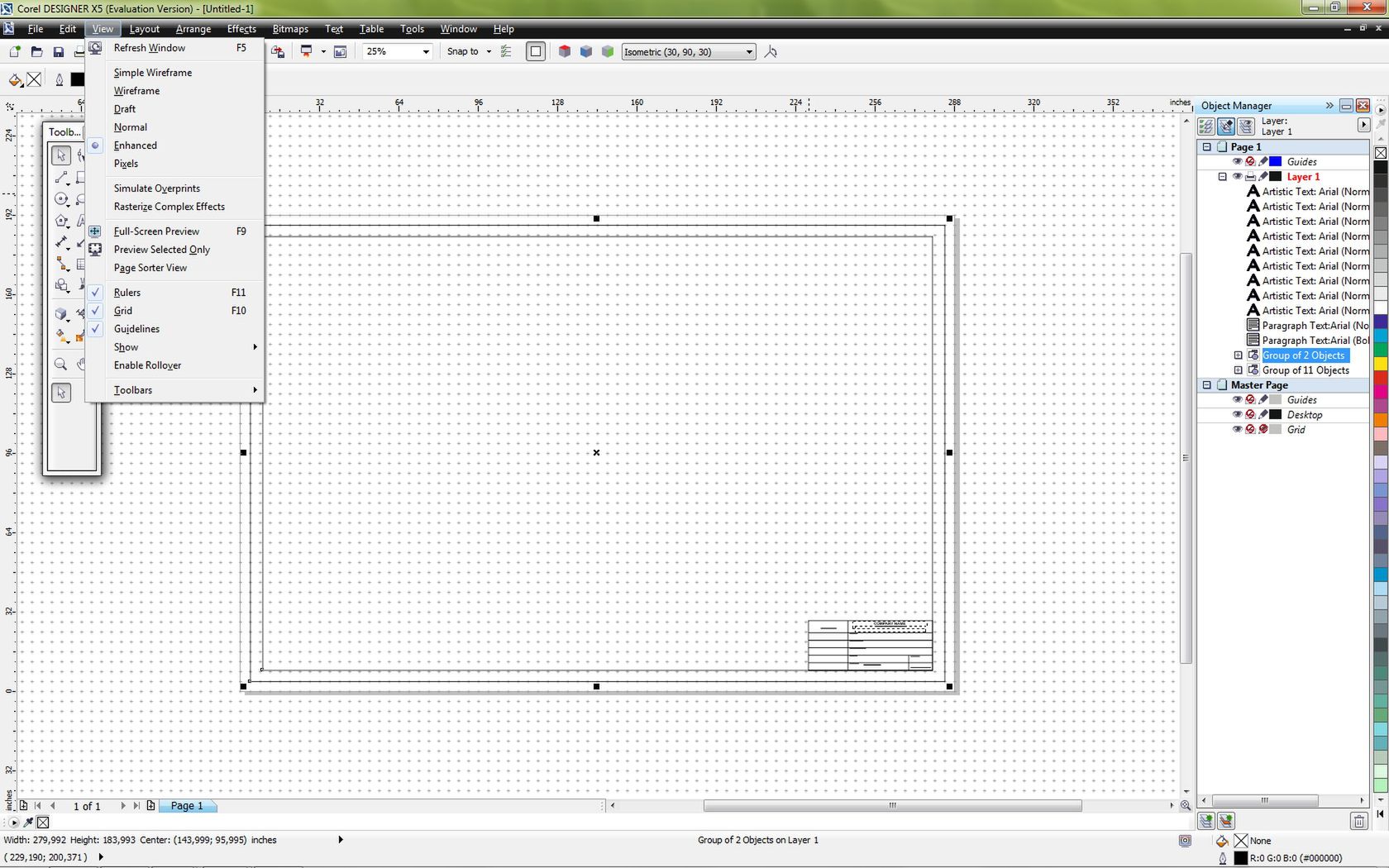Toggle eye visibility for Desktop layer

(1237, 415)
